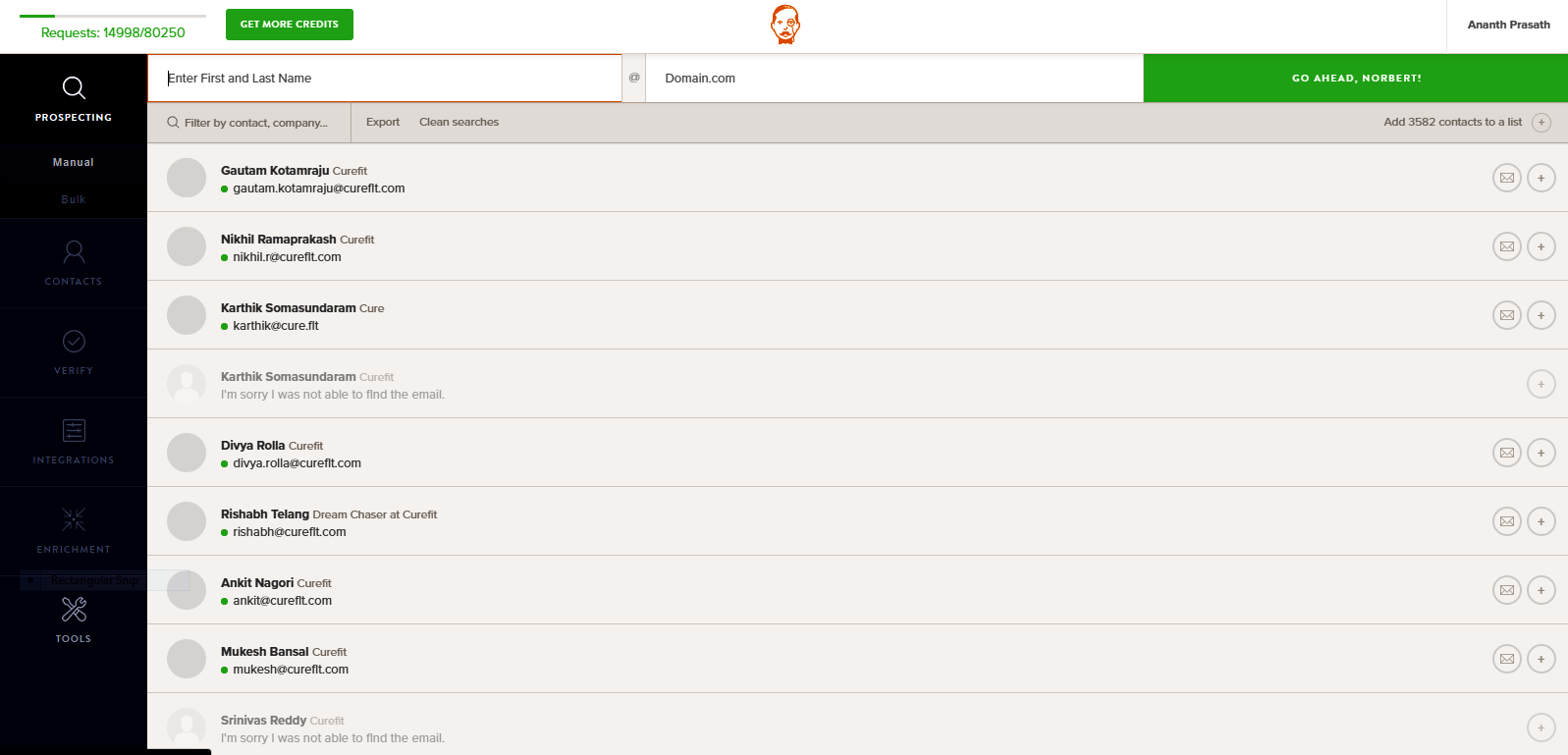Click envelope icon for Rishabh Telang
1568x755 pixels.
1507,521
